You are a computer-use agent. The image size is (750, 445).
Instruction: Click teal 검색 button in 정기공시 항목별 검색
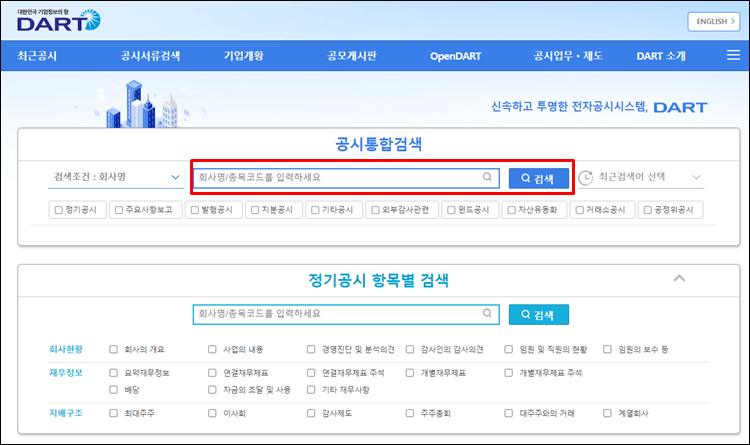point(539,314)
